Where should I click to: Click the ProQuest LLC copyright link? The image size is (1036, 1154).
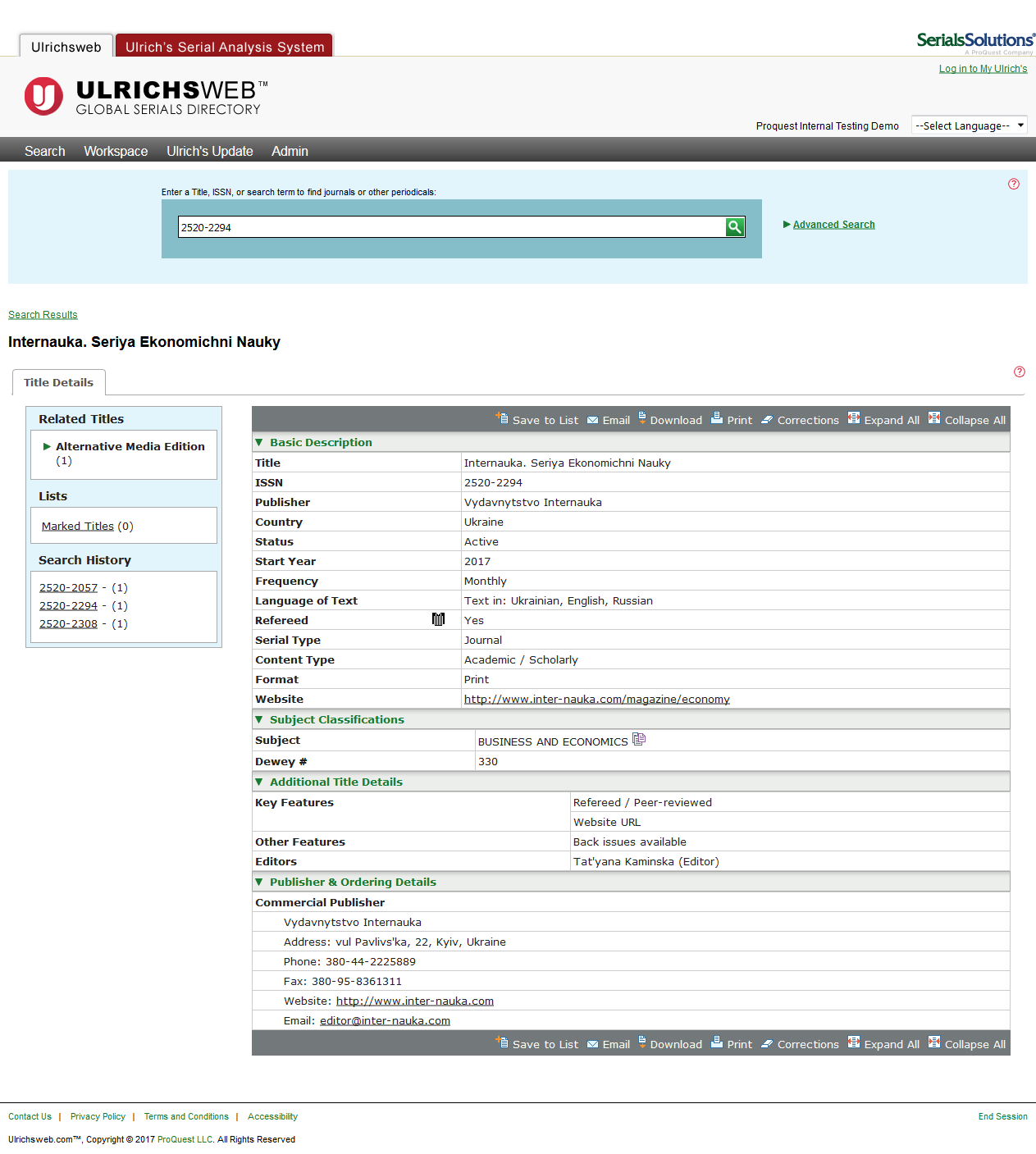[x=185, y=1139]
